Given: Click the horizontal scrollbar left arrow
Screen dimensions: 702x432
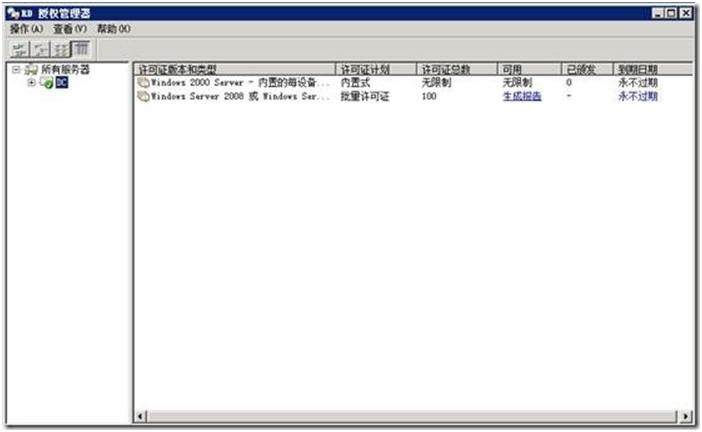Looking at the screenshot, I should [140, 417].
